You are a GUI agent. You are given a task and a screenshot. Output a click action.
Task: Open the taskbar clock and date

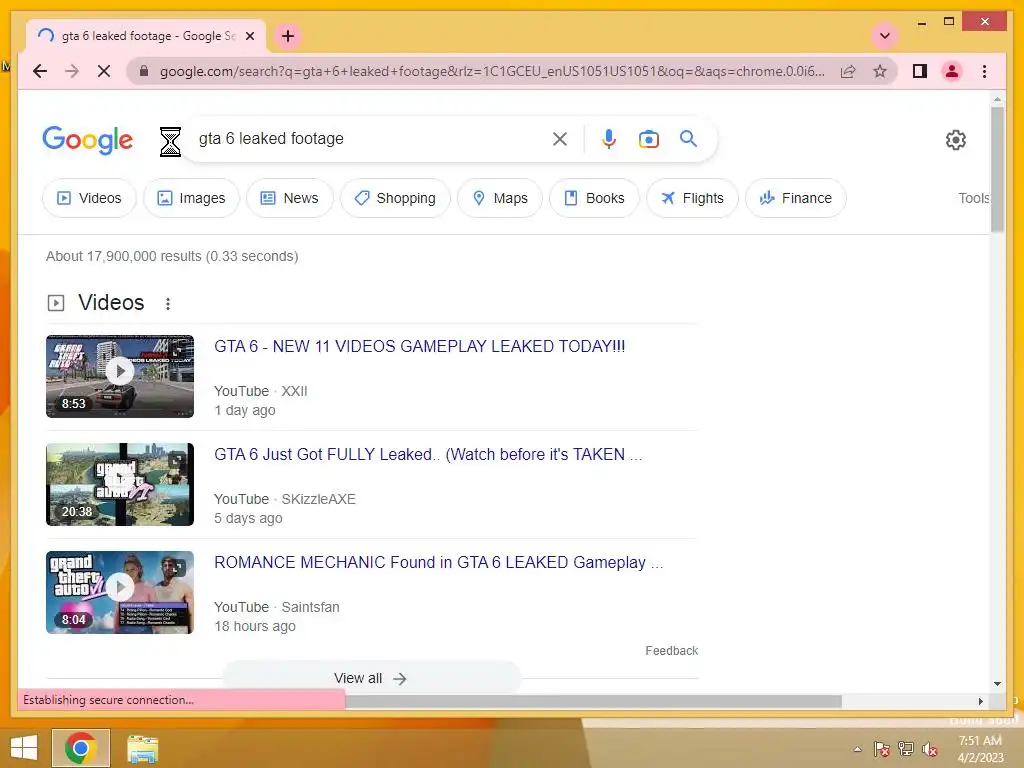click(980, 749)
